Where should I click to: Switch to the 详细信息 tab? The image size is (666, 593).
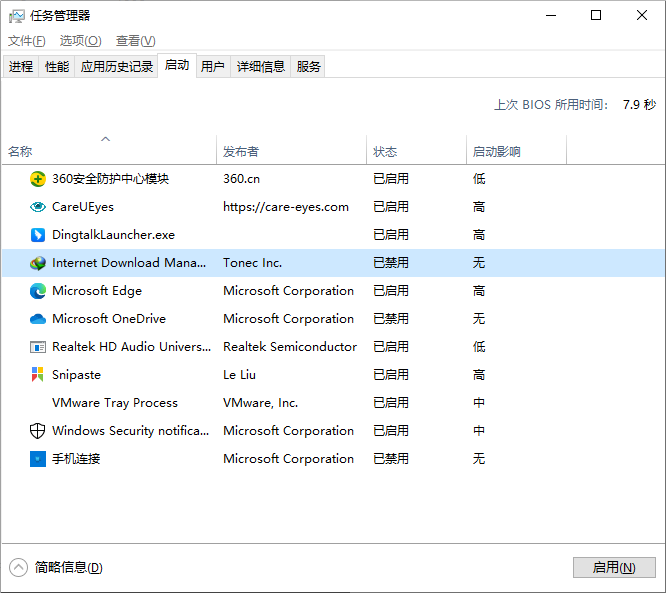point(260,67)
